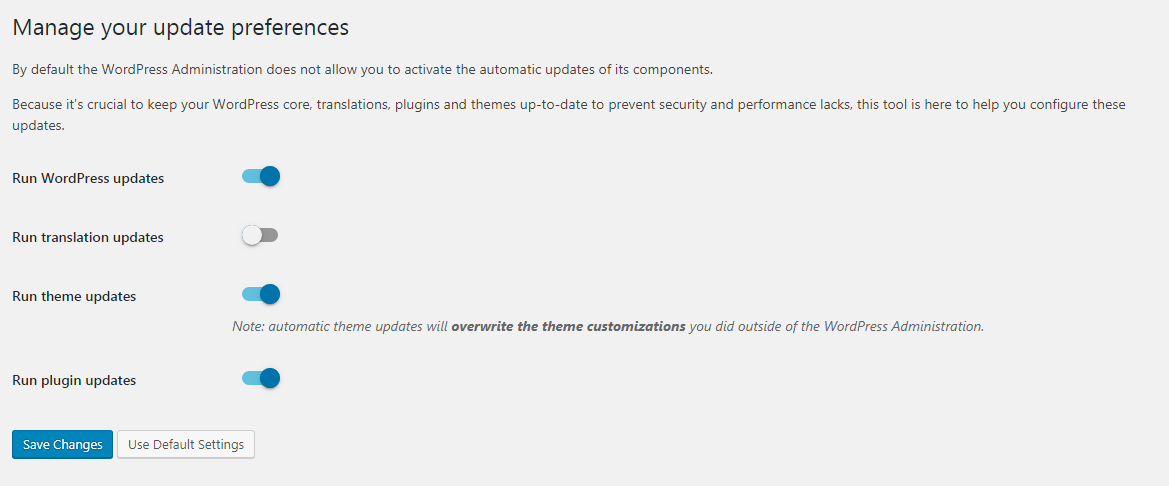Click the Save Changes button
Image resolution: width=1169 pixels, height=486 pixels.
(x=63, y=444)
